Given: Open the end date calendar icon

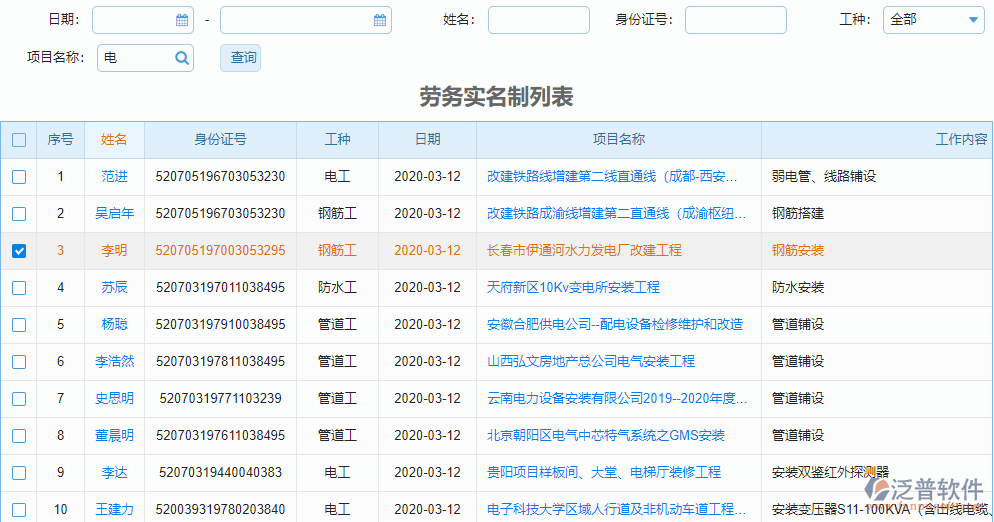Looking at the screenshot, I should [x=379, y=20].
